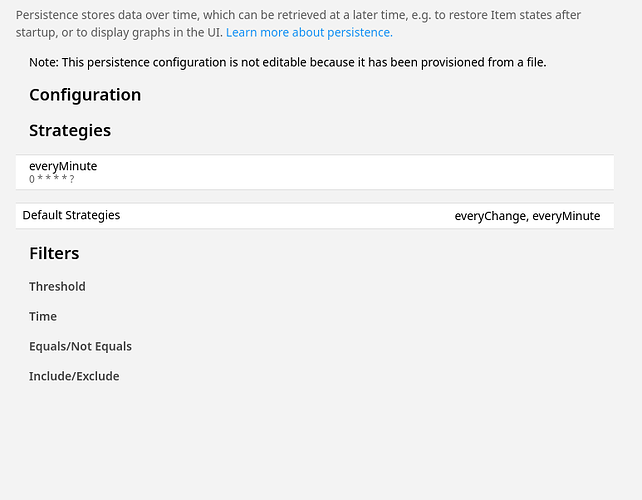Select the Include/Exclude filter heading

point(74,376)
